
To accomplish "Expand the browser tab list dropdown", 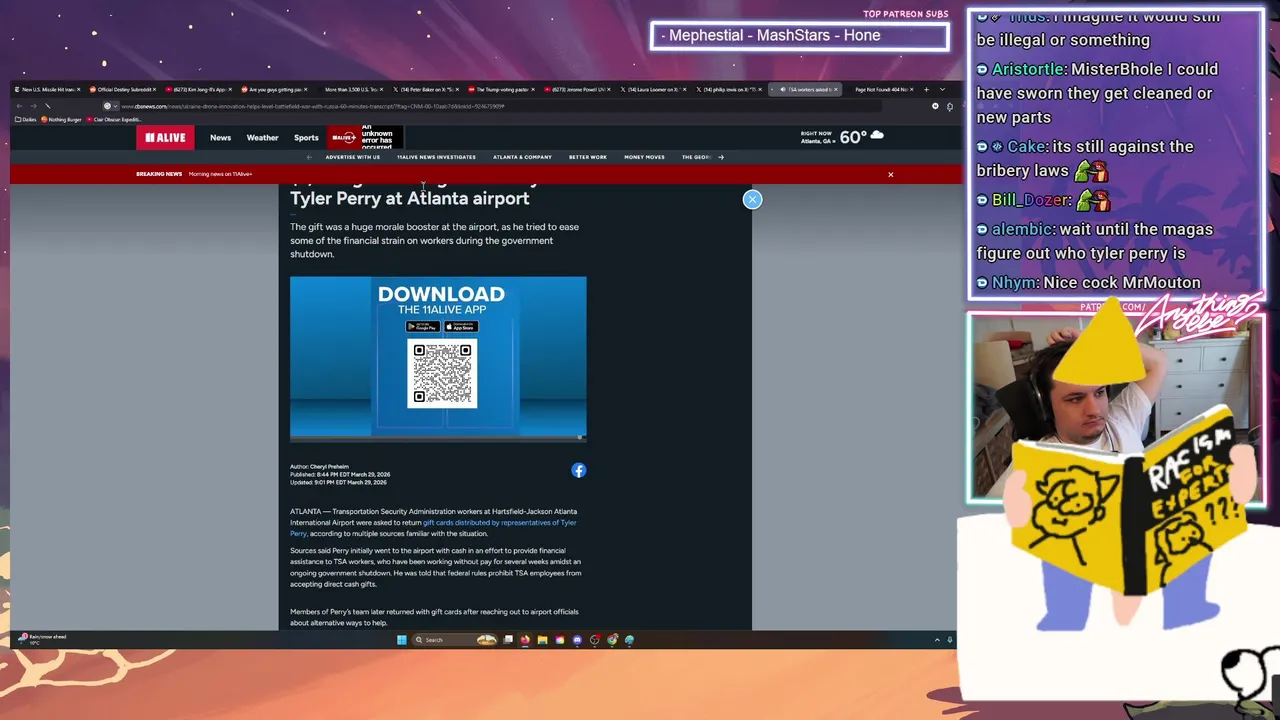I will coord(942,89).
